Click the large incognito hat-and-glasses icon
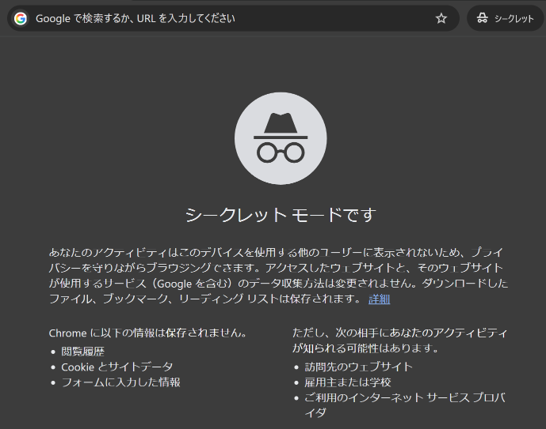Screen dimensions: 546x429 (281, 138)
